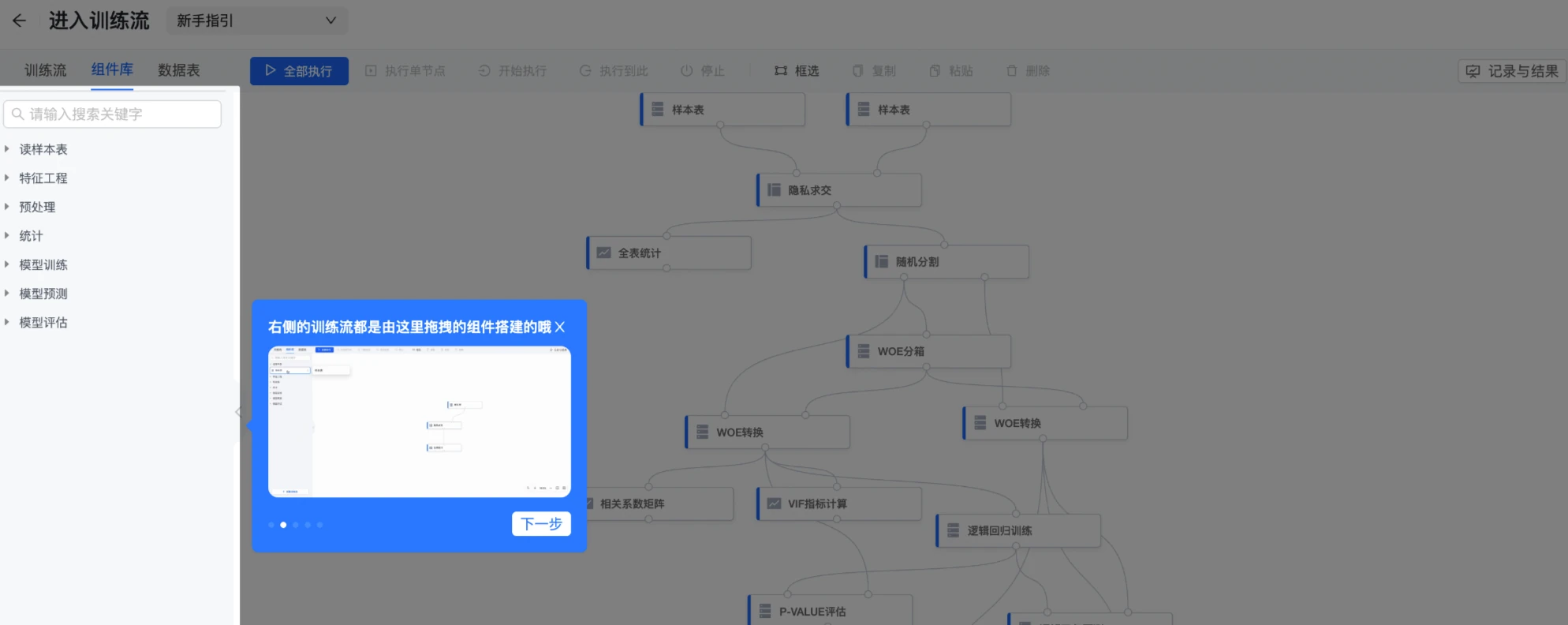The width and height of the screenshot is (1568, 625).
Task: Click the 粘贴 toolbar item
Action: pyautogui.click(x=951, y=71)
